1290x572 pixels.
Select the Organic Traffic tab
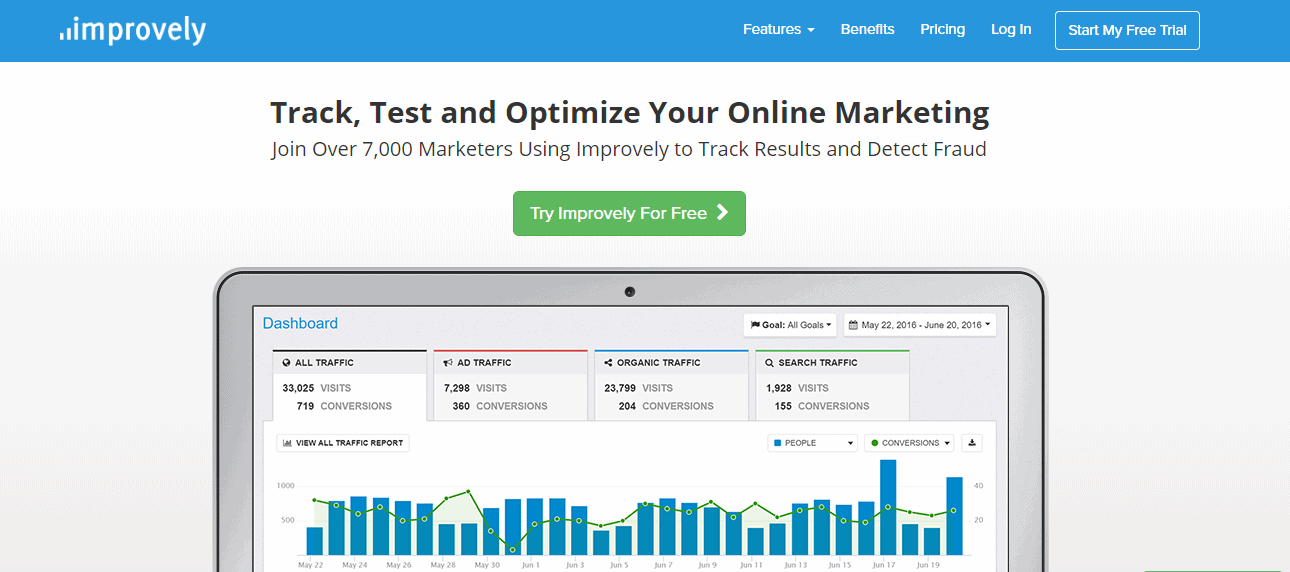click(x=671, y=385)
